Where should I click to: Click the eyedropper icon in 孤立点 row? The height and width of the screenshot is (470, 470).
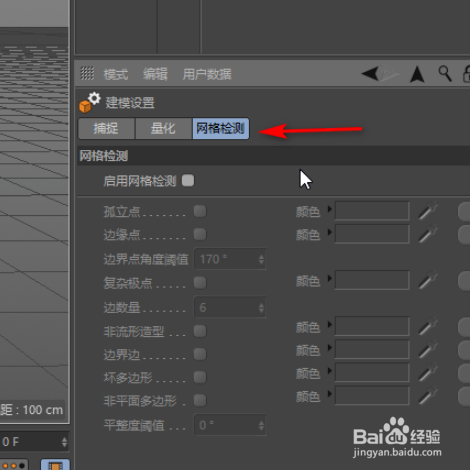[x=428, y=211]
